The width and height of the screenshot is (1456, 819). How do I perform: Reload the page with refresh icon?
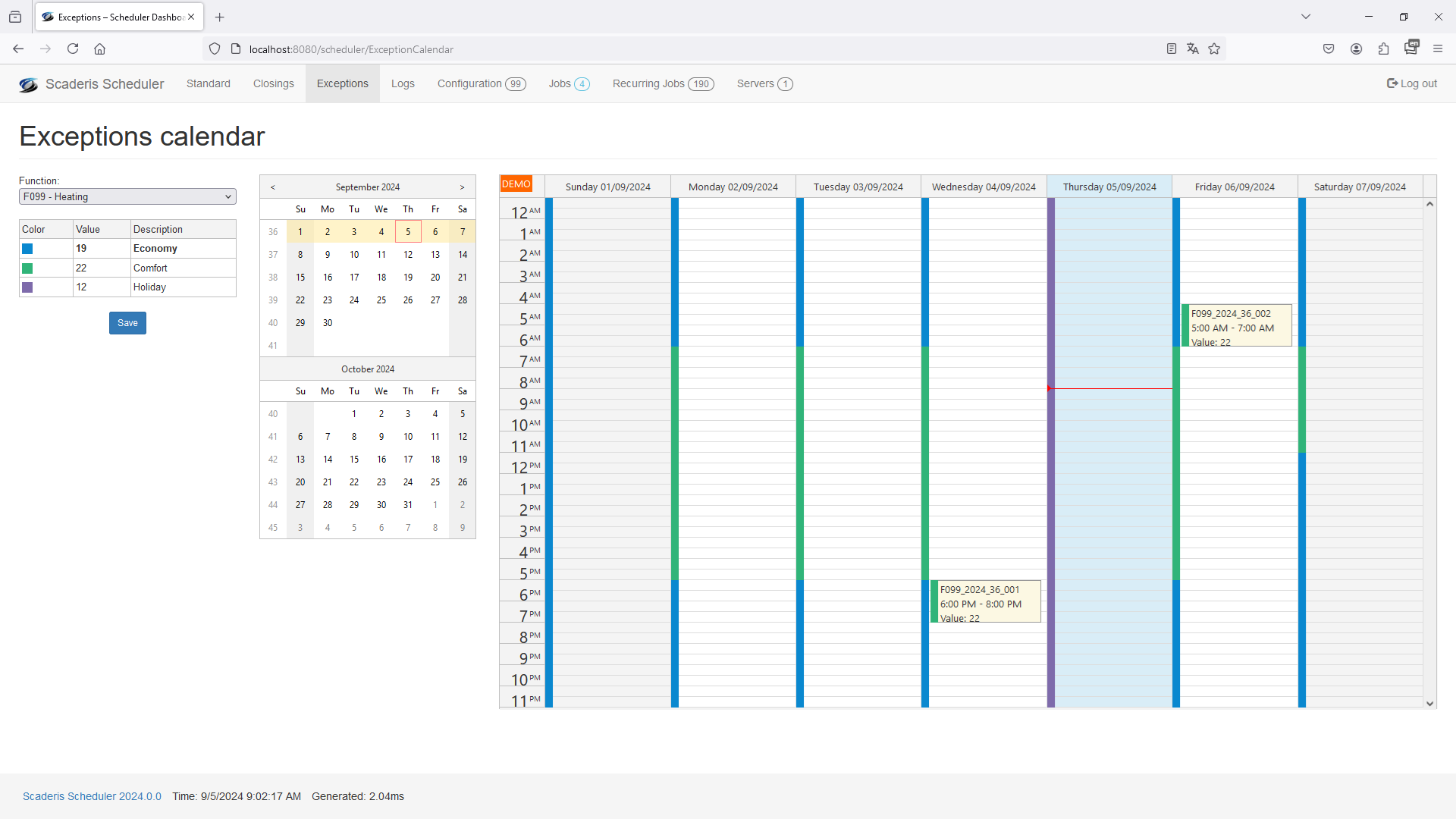[x=73, y=49]
